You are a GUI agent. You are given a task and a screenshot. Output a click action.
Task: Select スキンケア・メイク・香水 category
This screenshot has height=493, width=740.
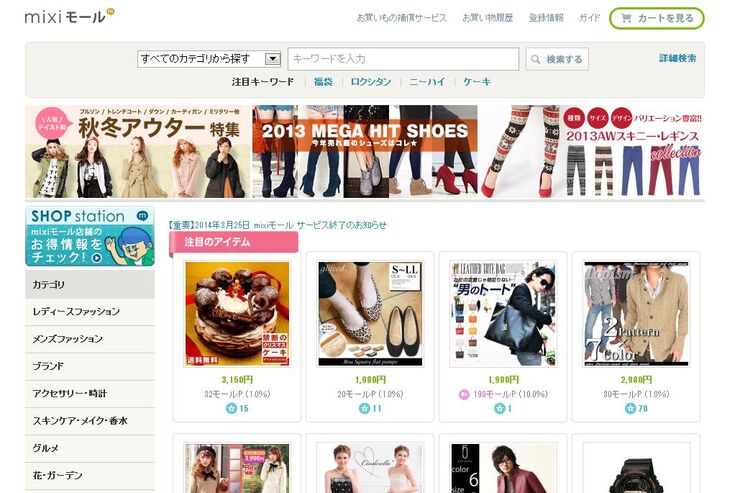[x=90, y=421]
